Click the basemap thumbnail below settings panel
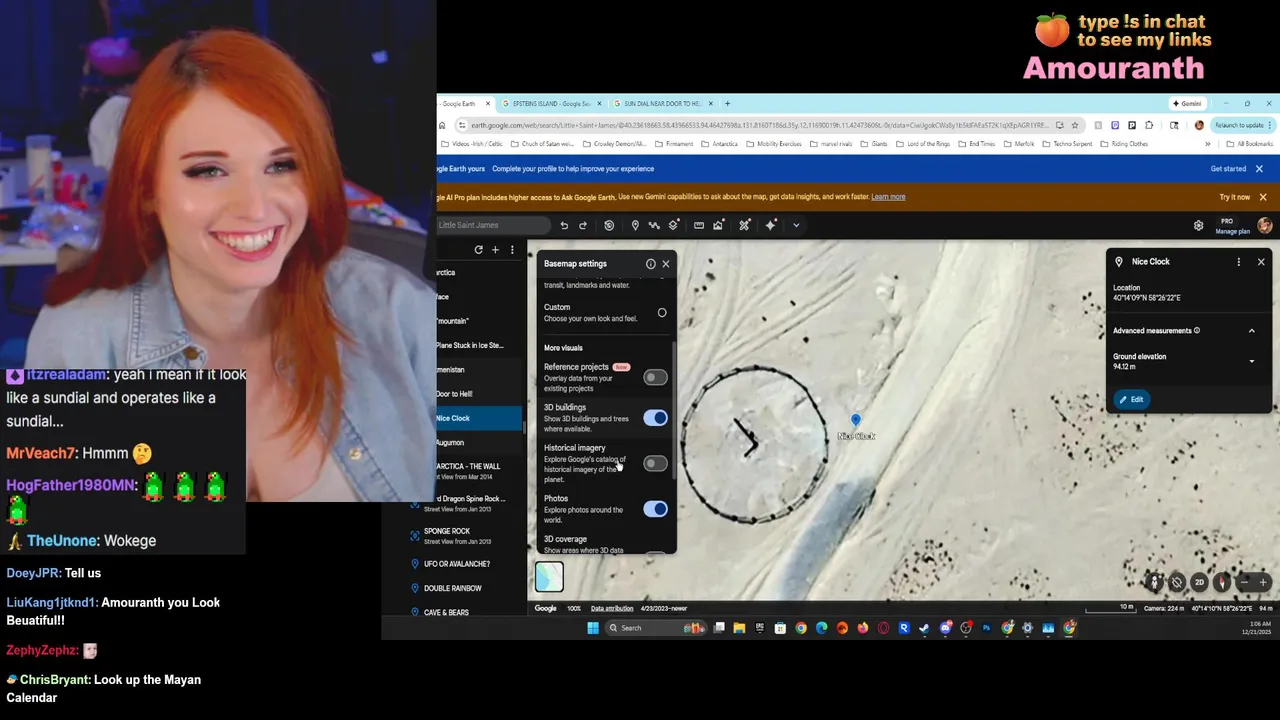 point(549,577)
